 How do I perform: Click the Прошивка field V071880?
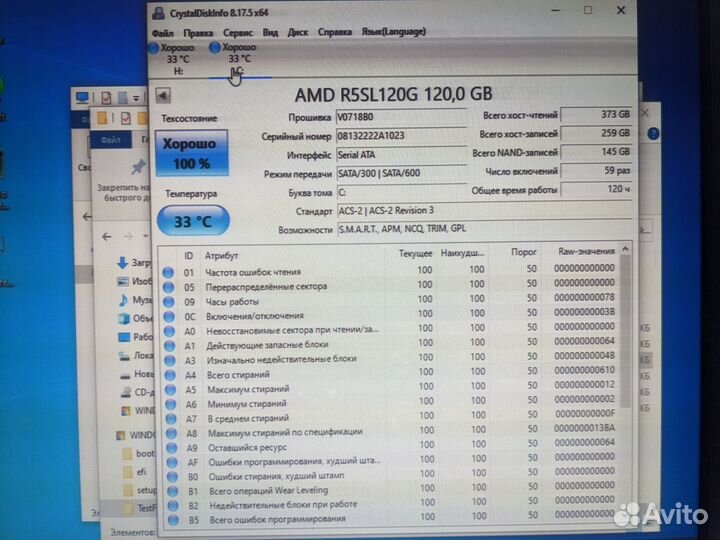point(401,117)
